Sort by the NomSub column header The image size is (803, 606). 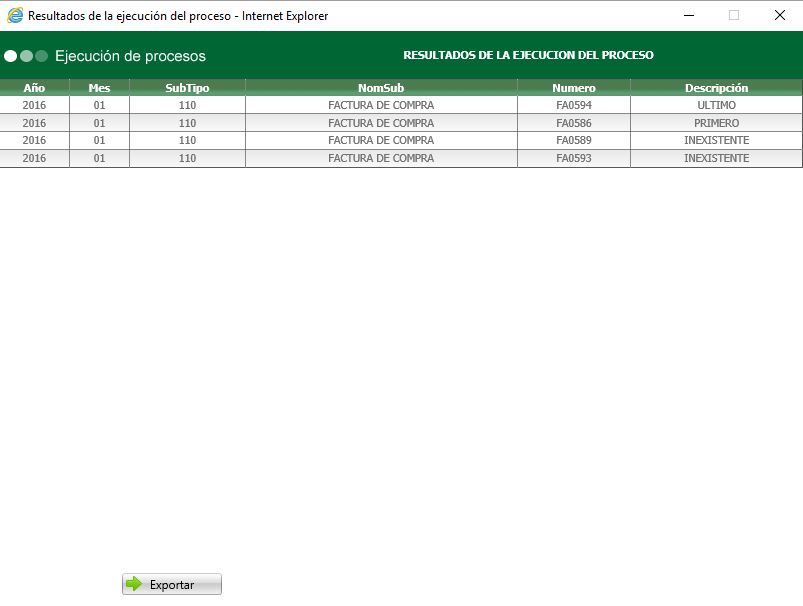[381, 87]
